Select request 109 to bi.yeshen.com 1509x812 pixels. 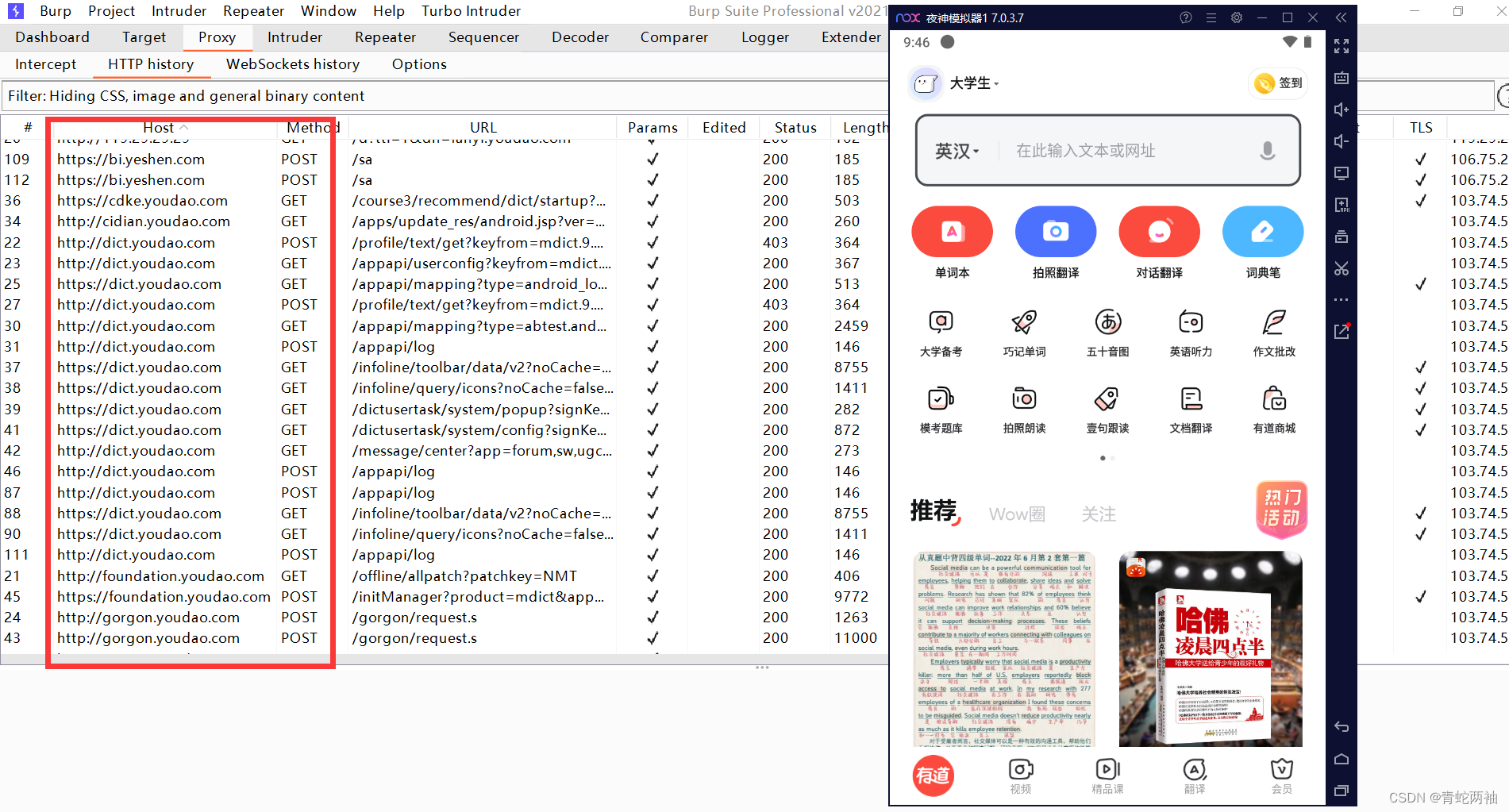pyautogui.click(x=445, y=160)
